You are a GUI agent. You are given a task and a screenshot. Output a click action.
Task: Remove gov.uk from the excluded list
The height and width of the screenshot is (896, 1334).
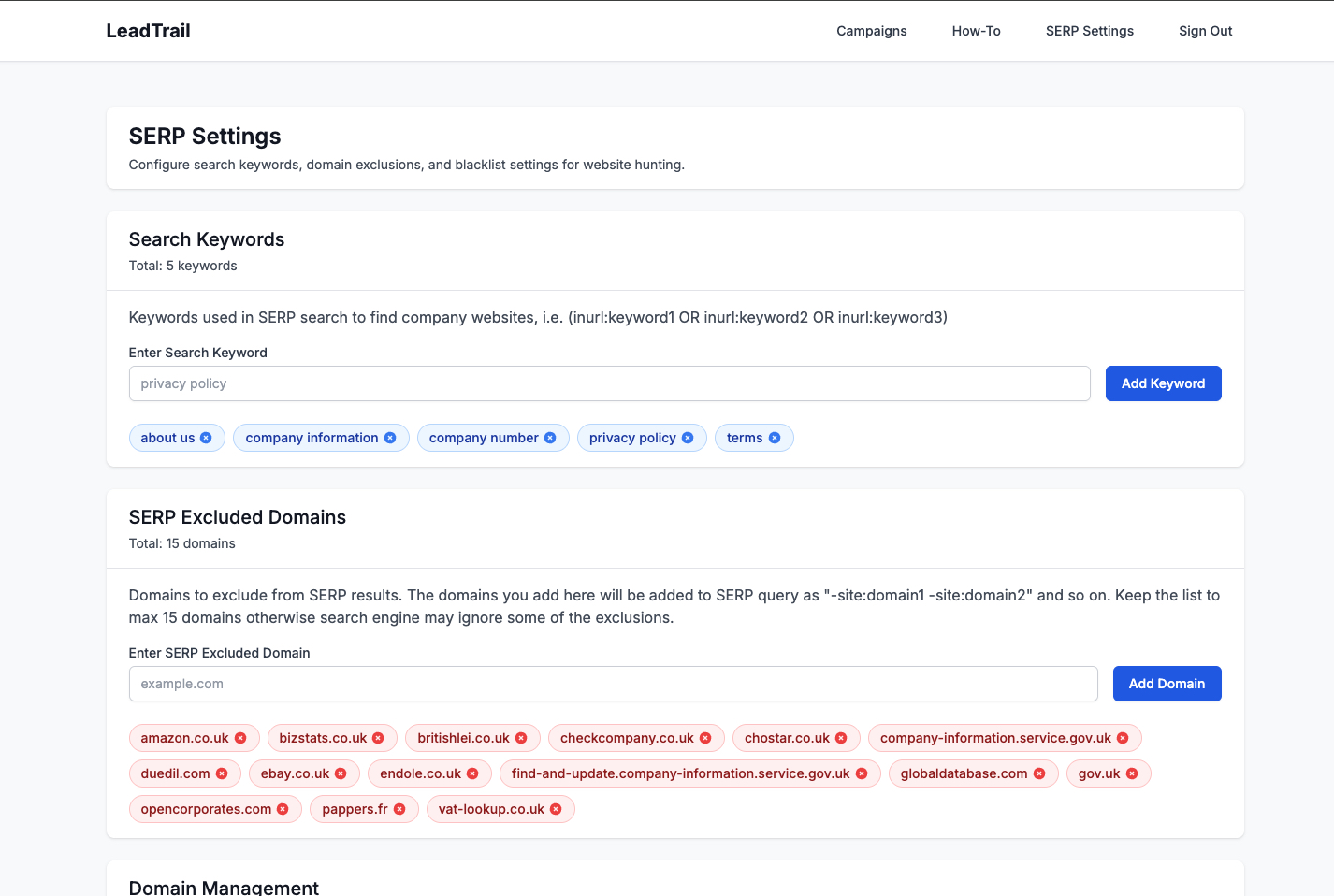point(1132,773)
